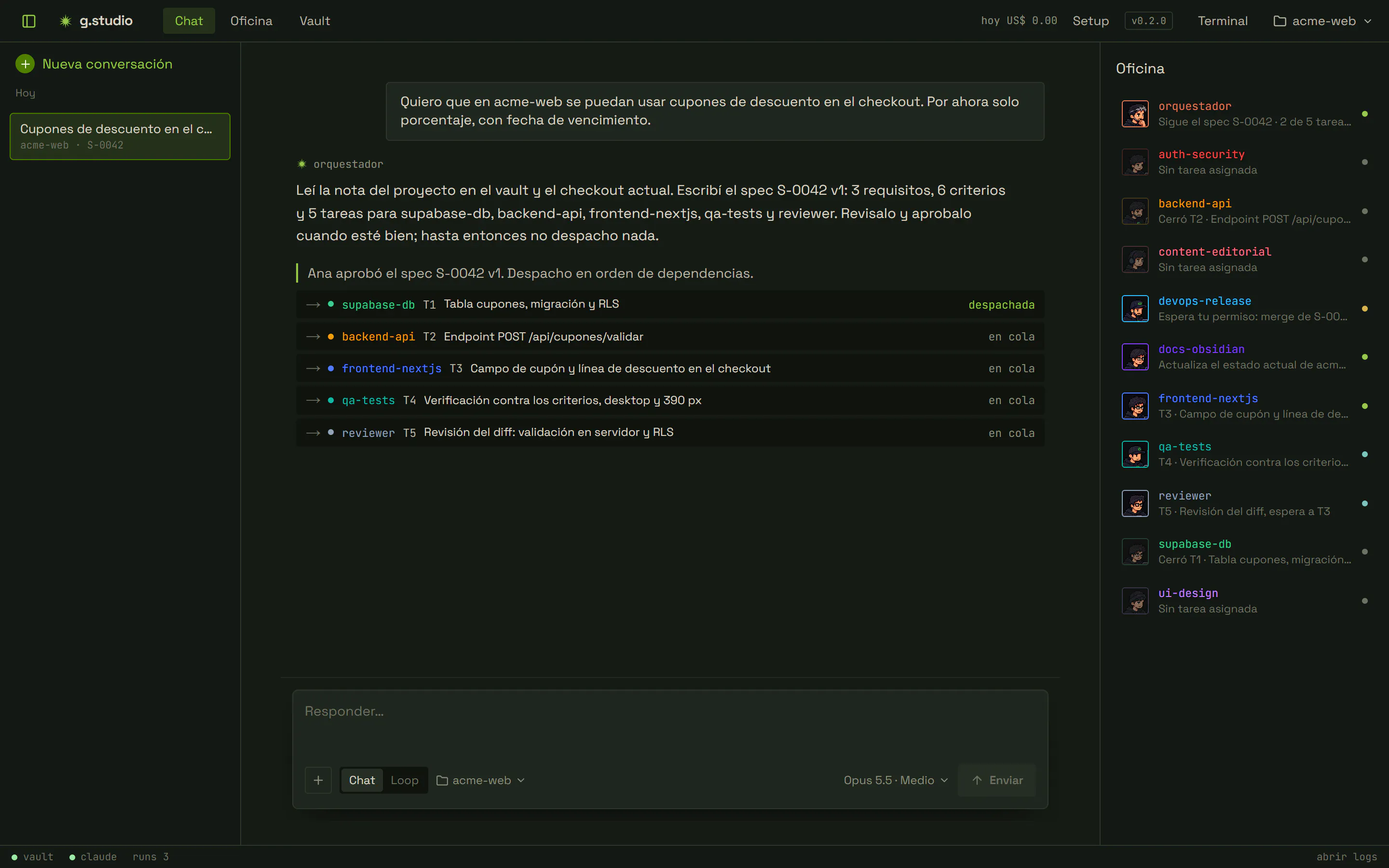Open the acme-web project dropdown in header
Image resolution: width=1389 pixels, height=868 pixels.
coord(1322,21)
